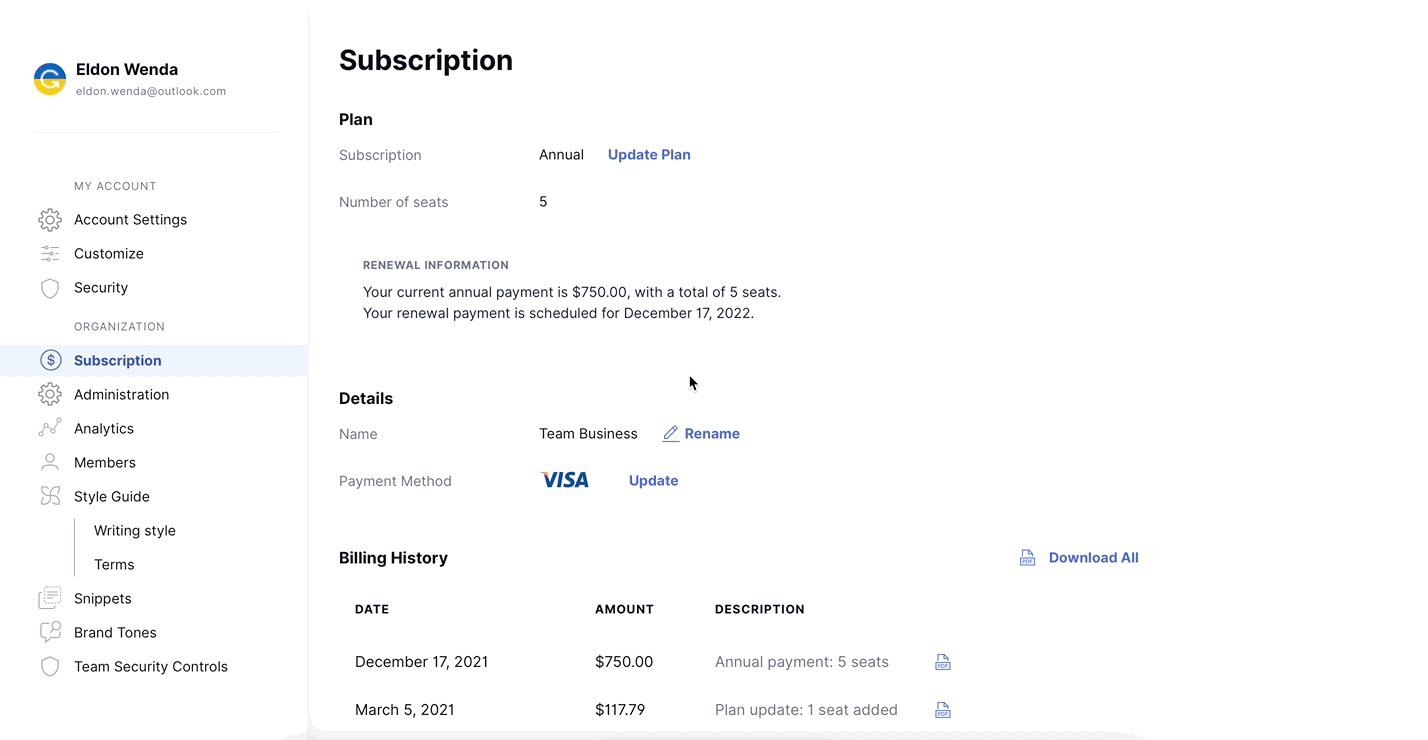Screen dimensions: 1428x740
Task: Click the Update Plan link
Action: click(x=649, y=155)
